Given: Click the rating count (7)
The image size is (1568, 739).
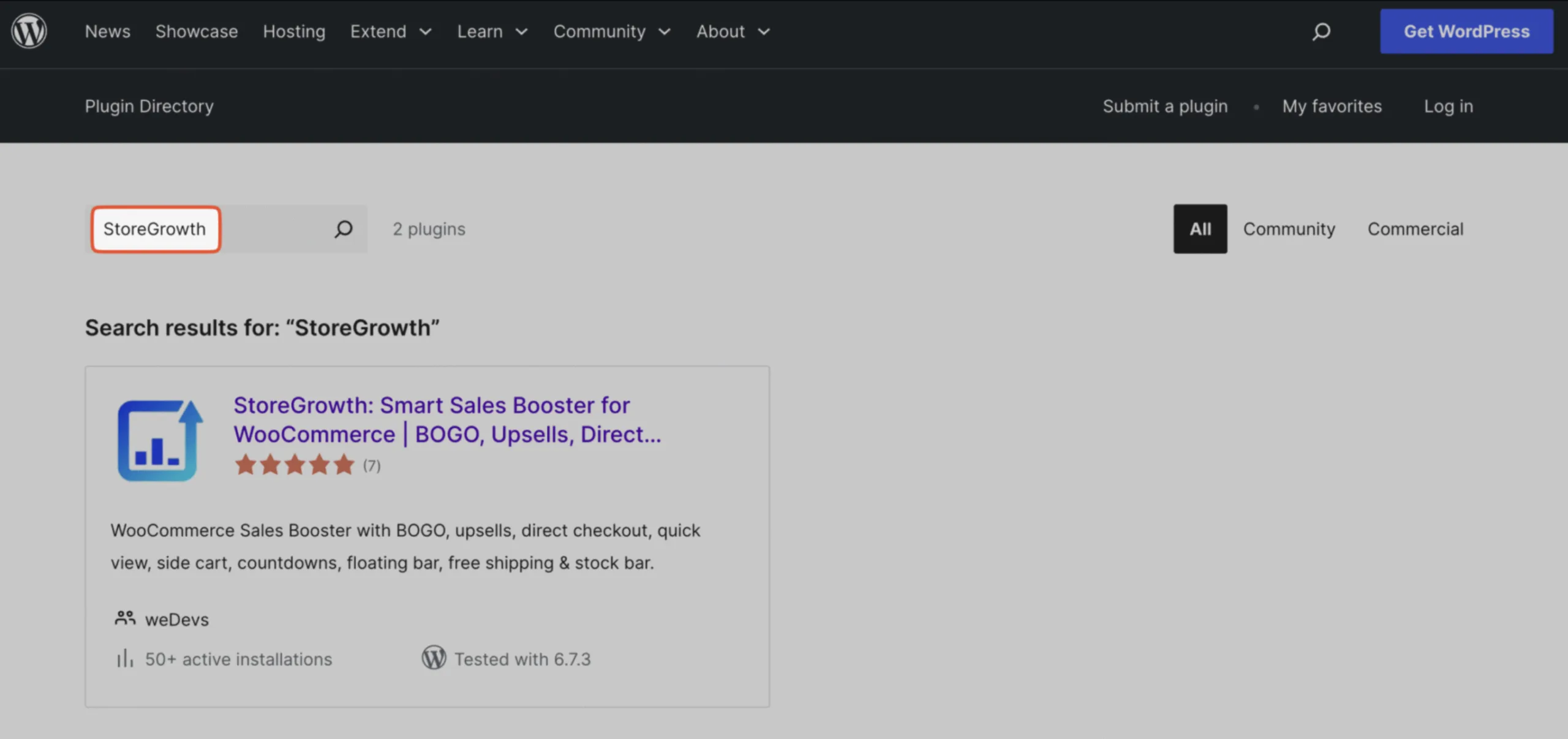Looking at the screenshot, I should click(x=371, y=465).
